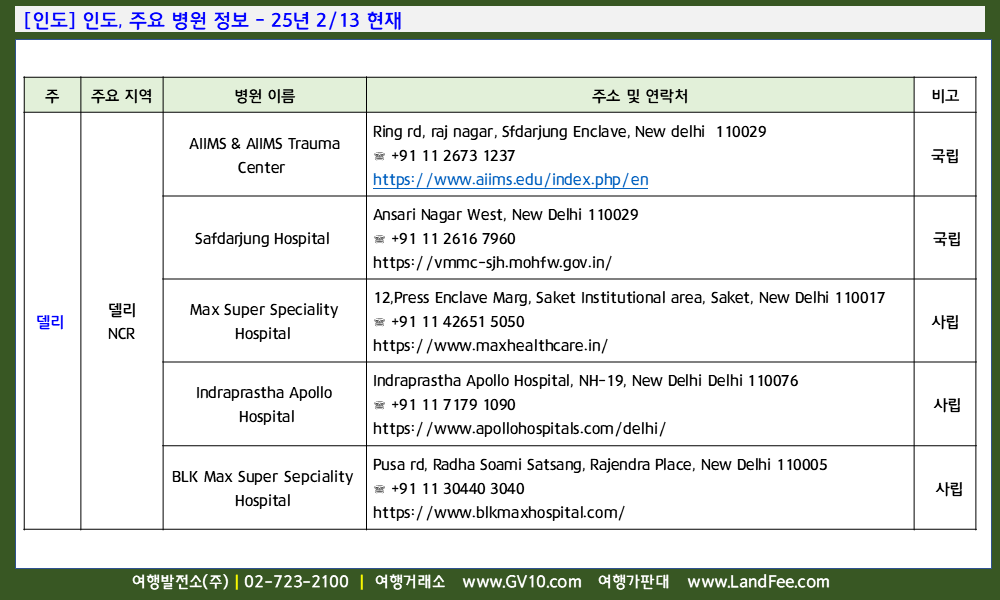Select 'Max Super Speciality Hospital' name cell
Screen dimensions: 1000x600
click(263, 321)
